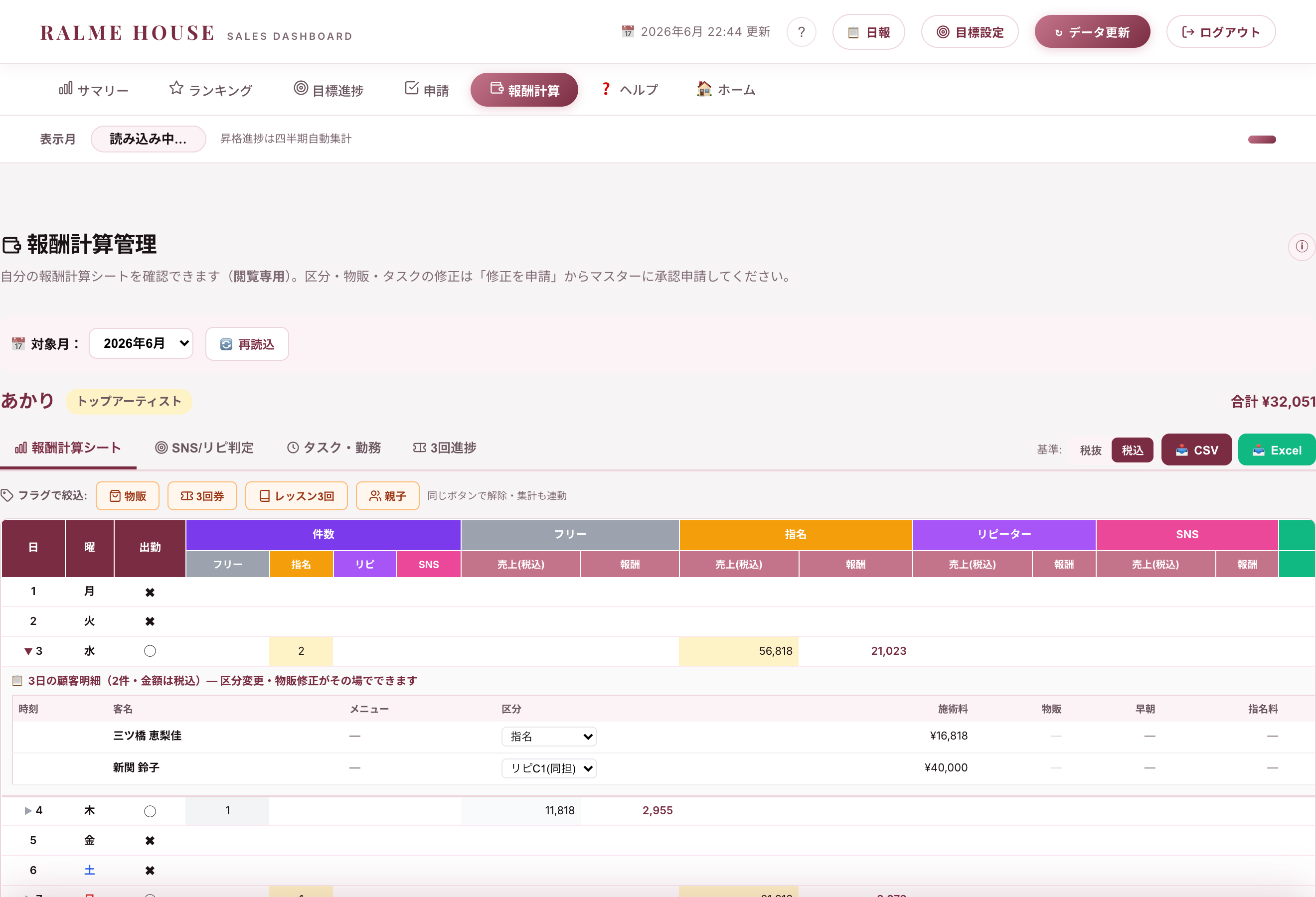
Task: Click the ログアウト logout button
Action: point(1221,32)
